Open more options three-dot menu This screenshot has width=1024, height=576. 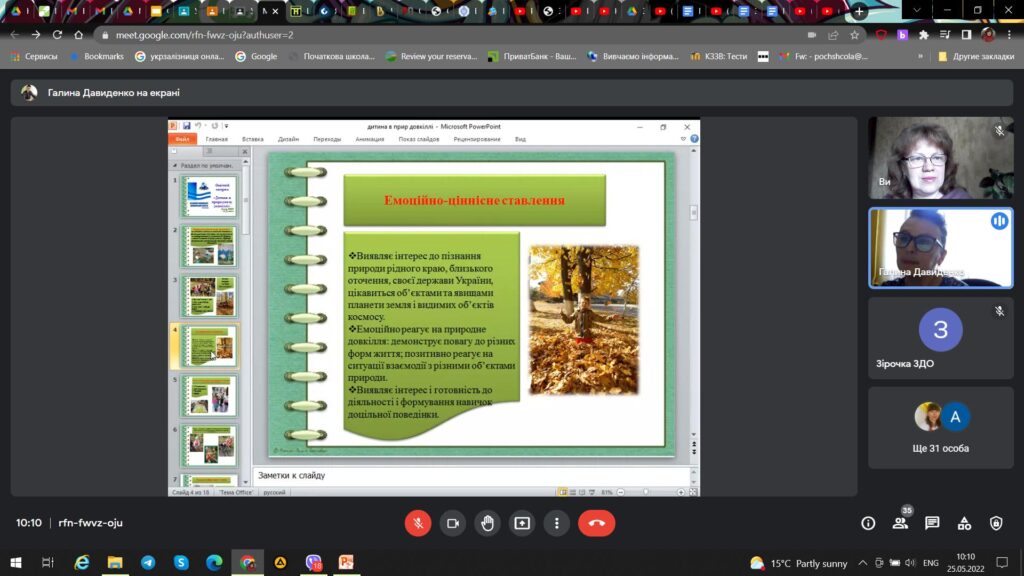556,523
